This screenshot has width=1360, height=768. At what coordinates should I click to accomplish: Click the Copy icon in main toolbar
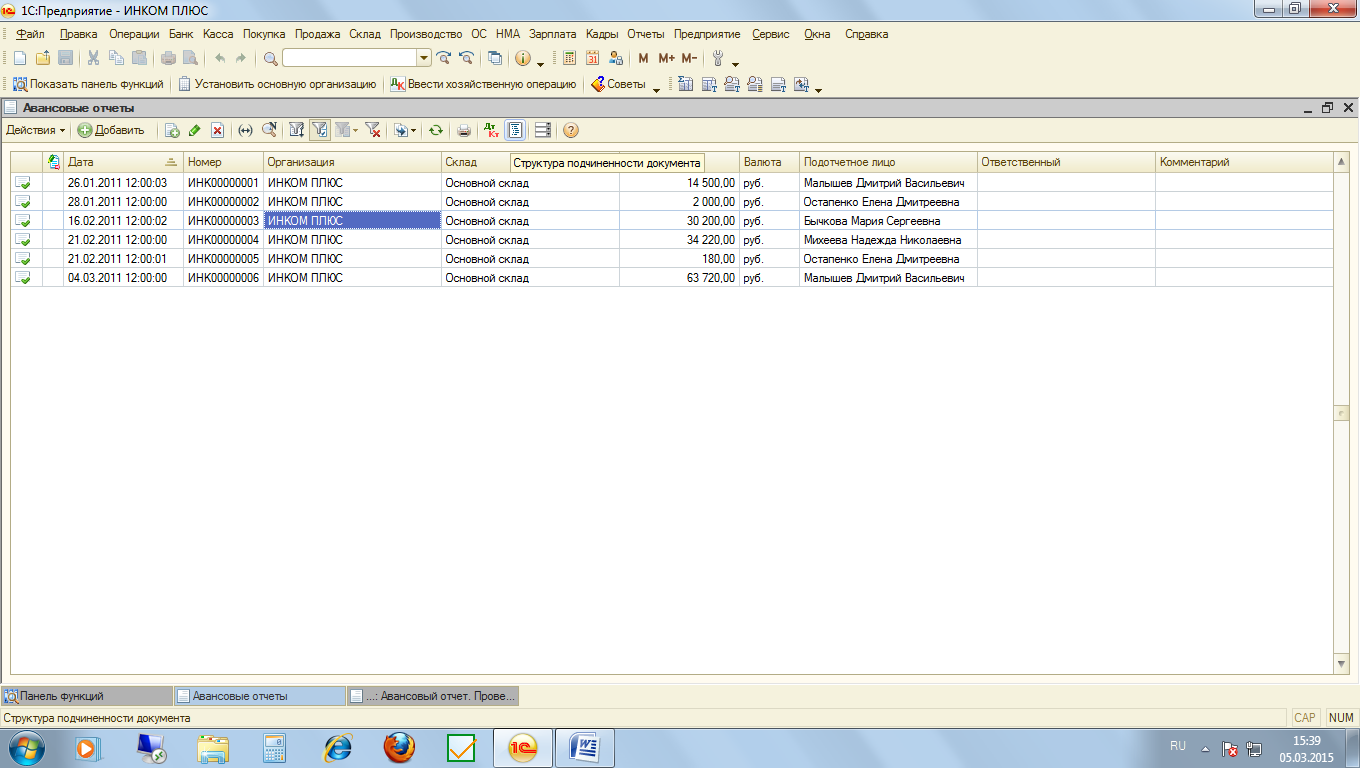point(116,58)
